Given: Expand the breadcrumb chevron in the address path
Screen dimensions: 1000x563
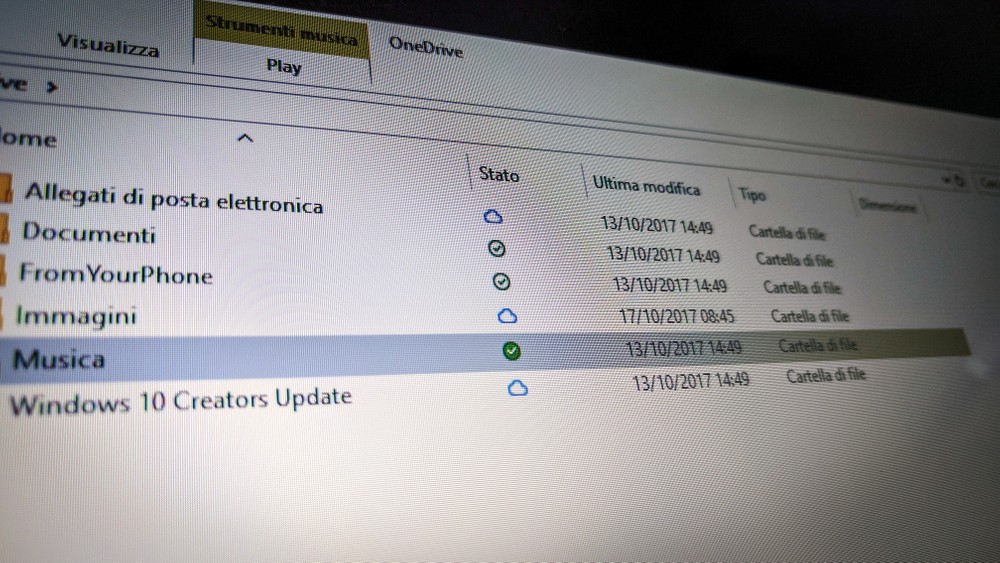Looking at the screenshot, I should click(51, 86).
